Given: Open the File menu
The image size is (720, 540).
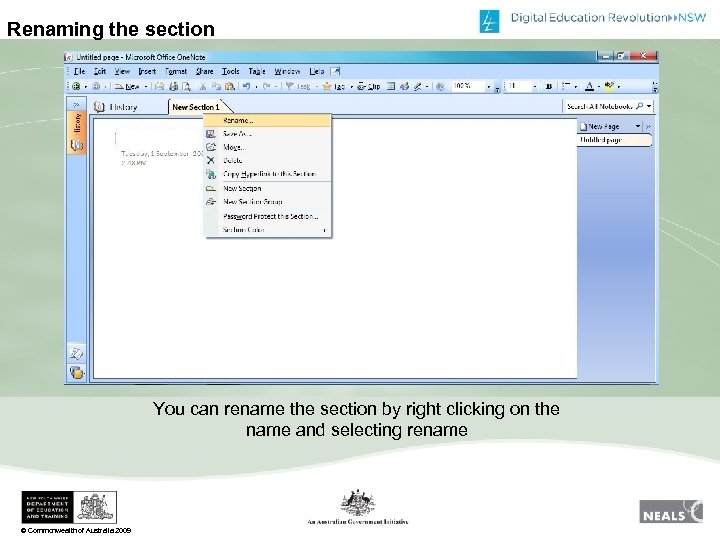Looking at the screenshot, I should coord(79,71).
